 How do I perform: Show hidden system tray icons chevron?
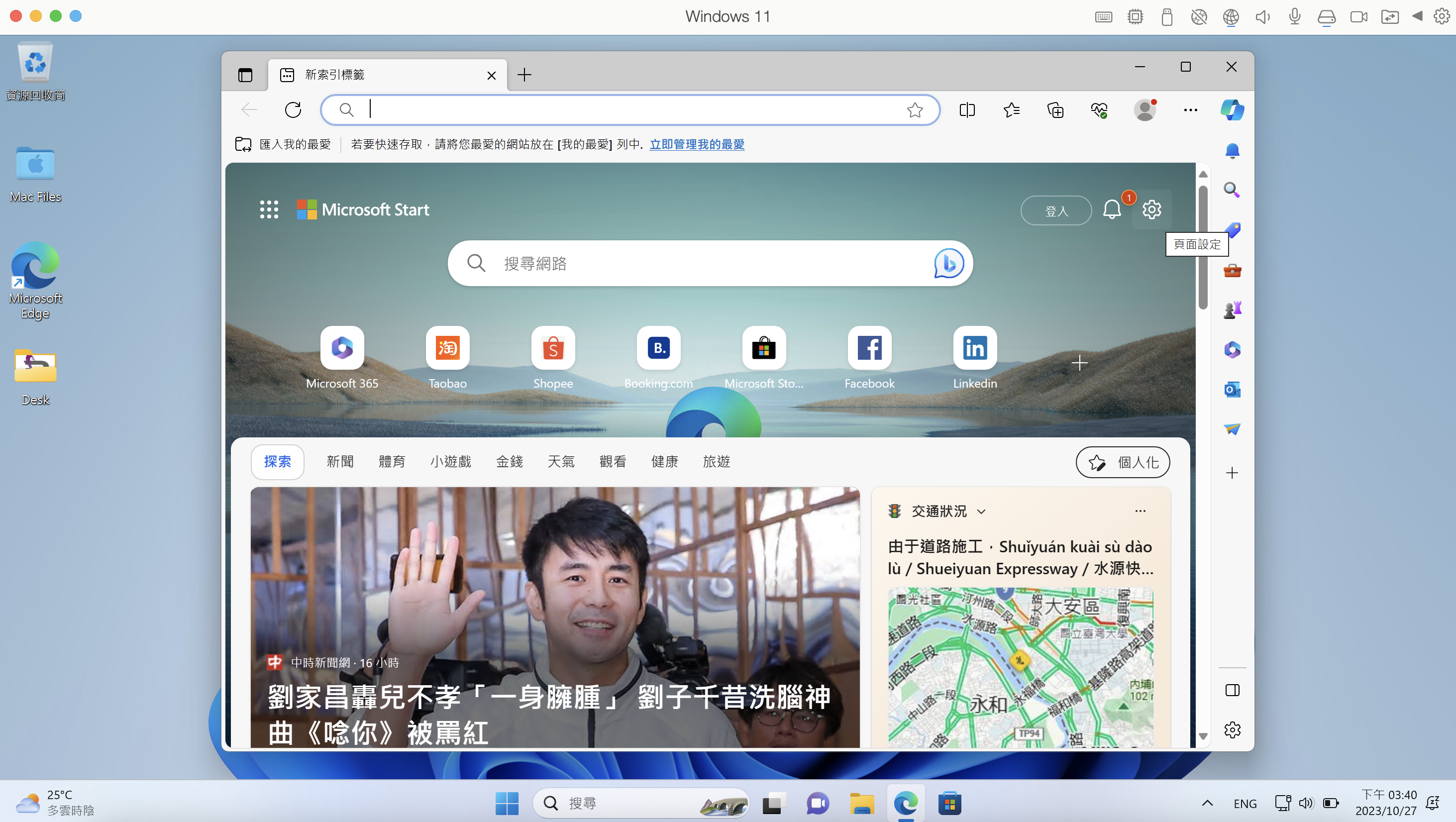click(x=1207, y=803)
